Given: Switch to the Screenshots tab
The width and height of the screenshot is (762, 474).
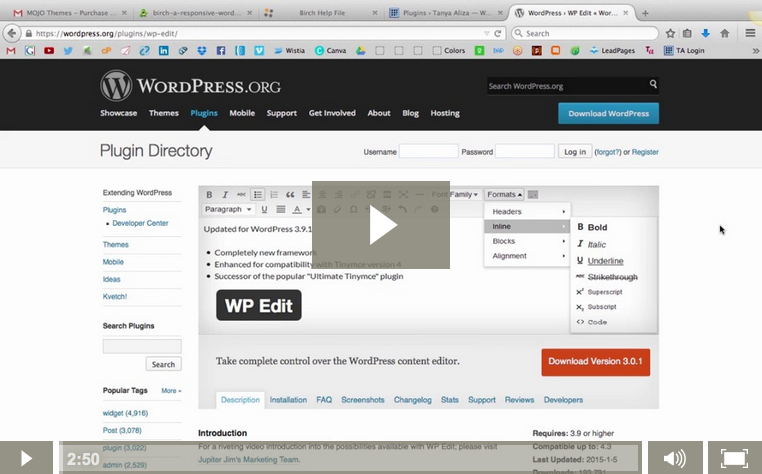Looking at the screenshot, I should point(363,400).
